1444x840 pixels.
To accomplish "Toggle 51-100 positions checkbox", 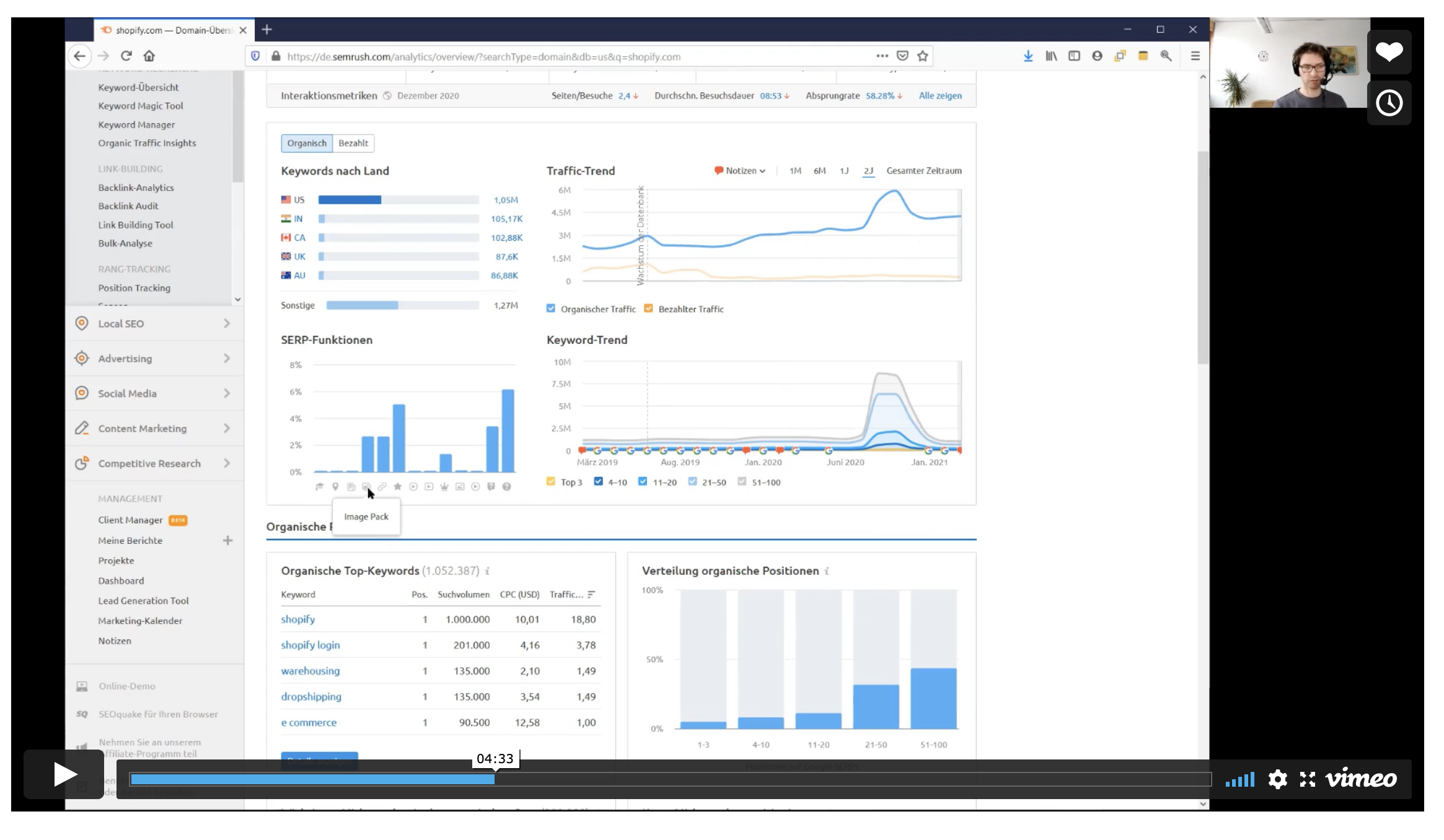I will click(742, 481).
